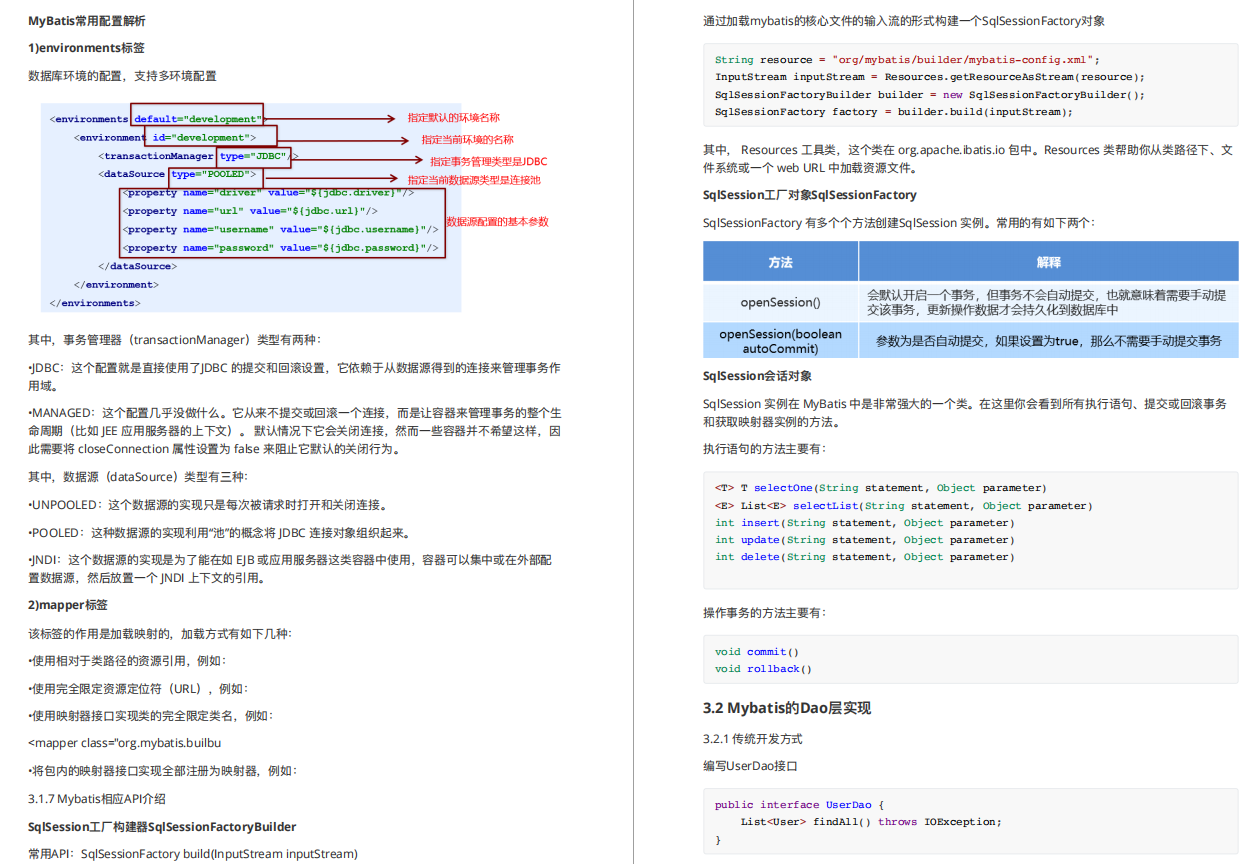The height and width of the screenshot is (864, 1246).
Task: Click the table header "解释"
Action: [1049, 262]
